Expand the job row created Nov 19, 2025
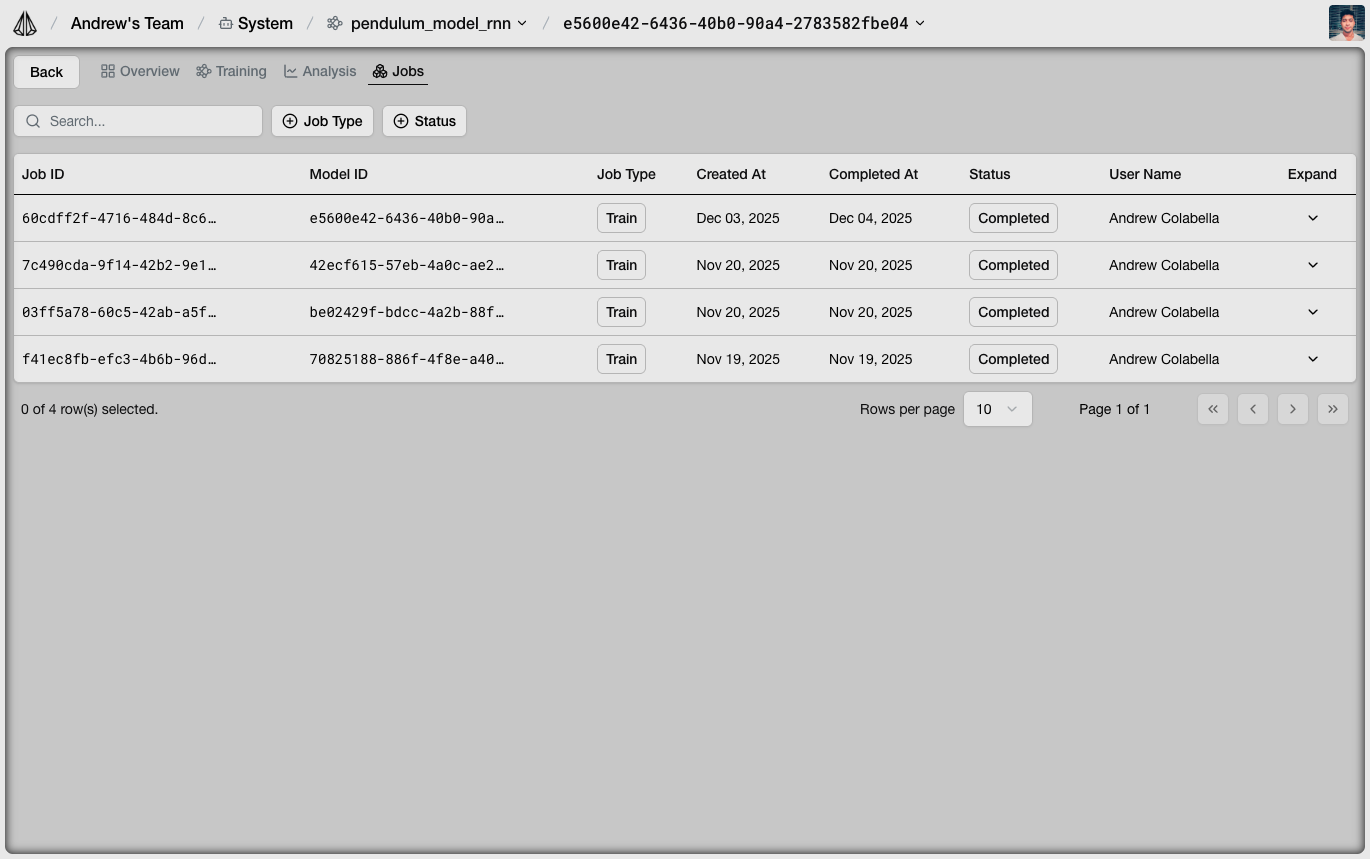The width and height of the screenshot is (1370, 859). [x=1313, y=359]
